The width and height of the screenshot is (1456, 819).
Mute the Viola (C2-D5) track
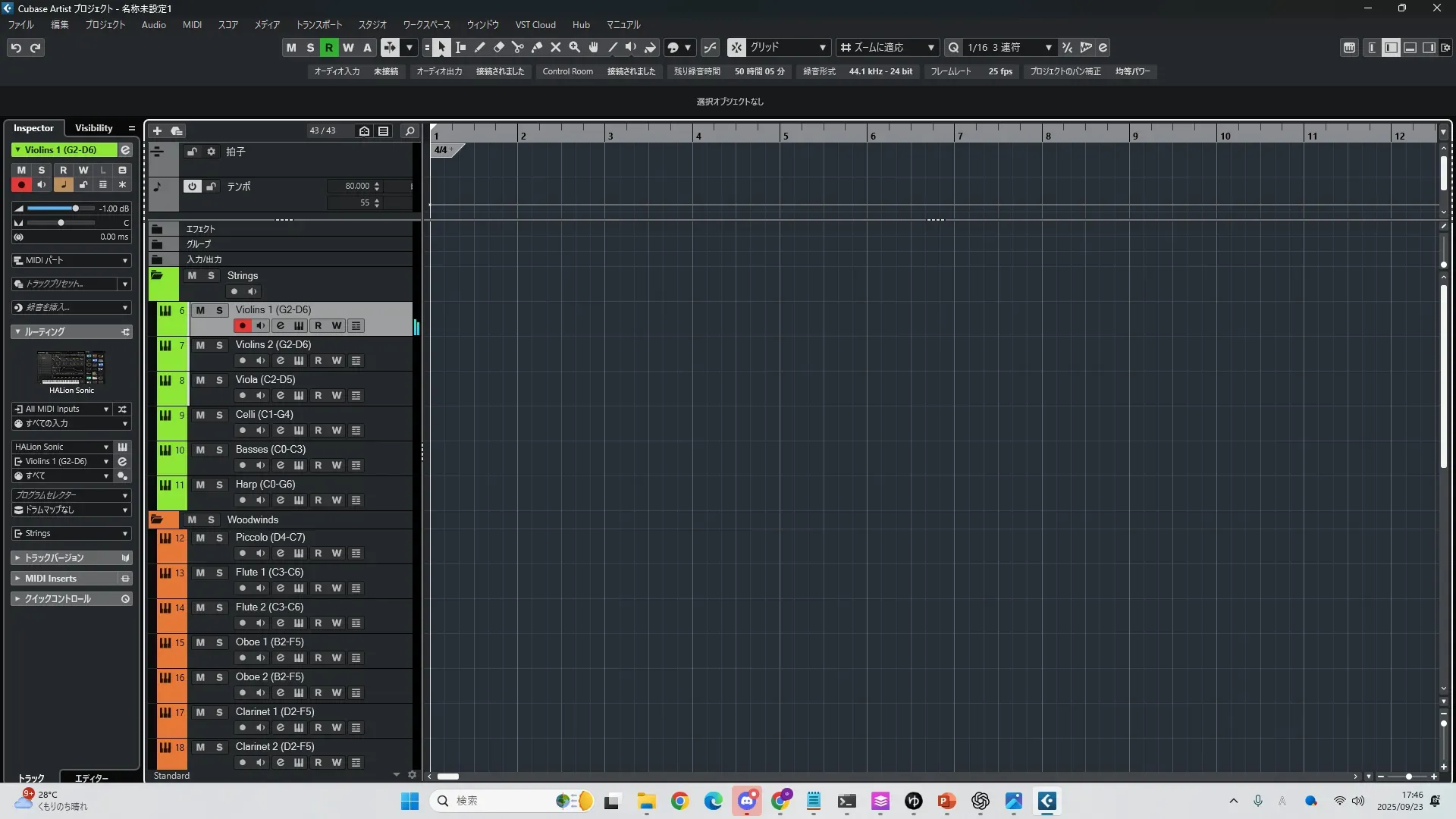(200, 380)
